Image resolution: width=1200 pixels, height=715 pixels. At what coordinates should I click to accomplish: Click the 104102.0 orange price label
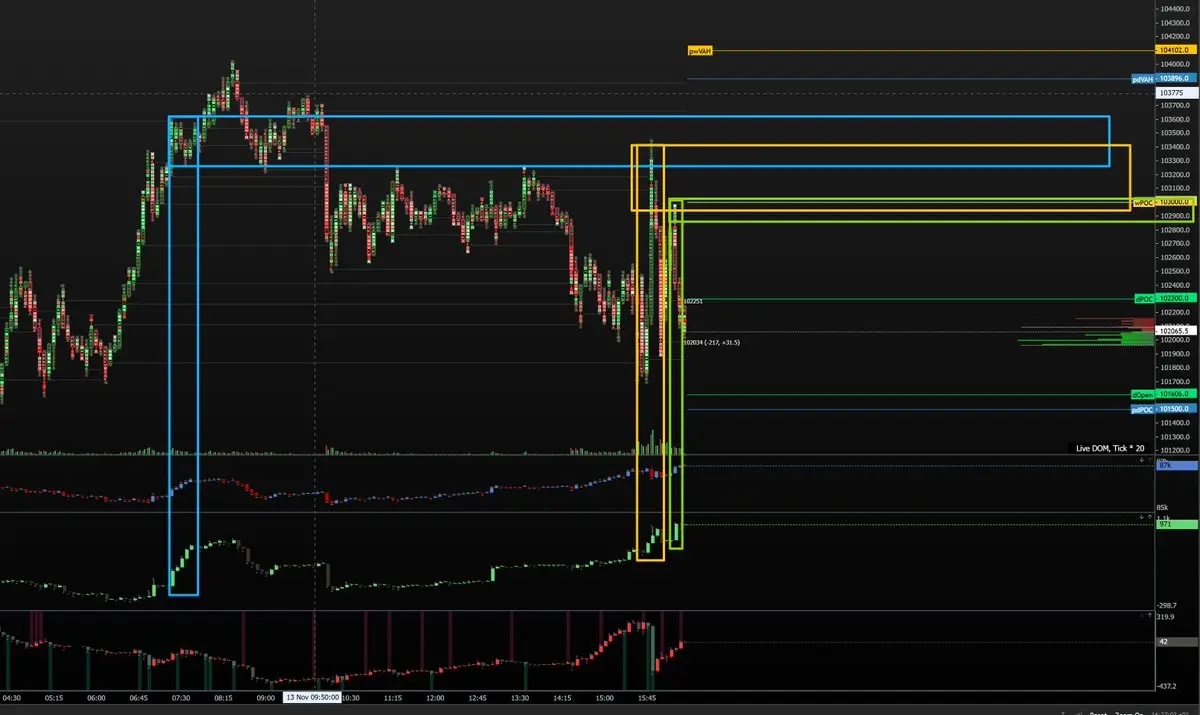coord(1175,50)
